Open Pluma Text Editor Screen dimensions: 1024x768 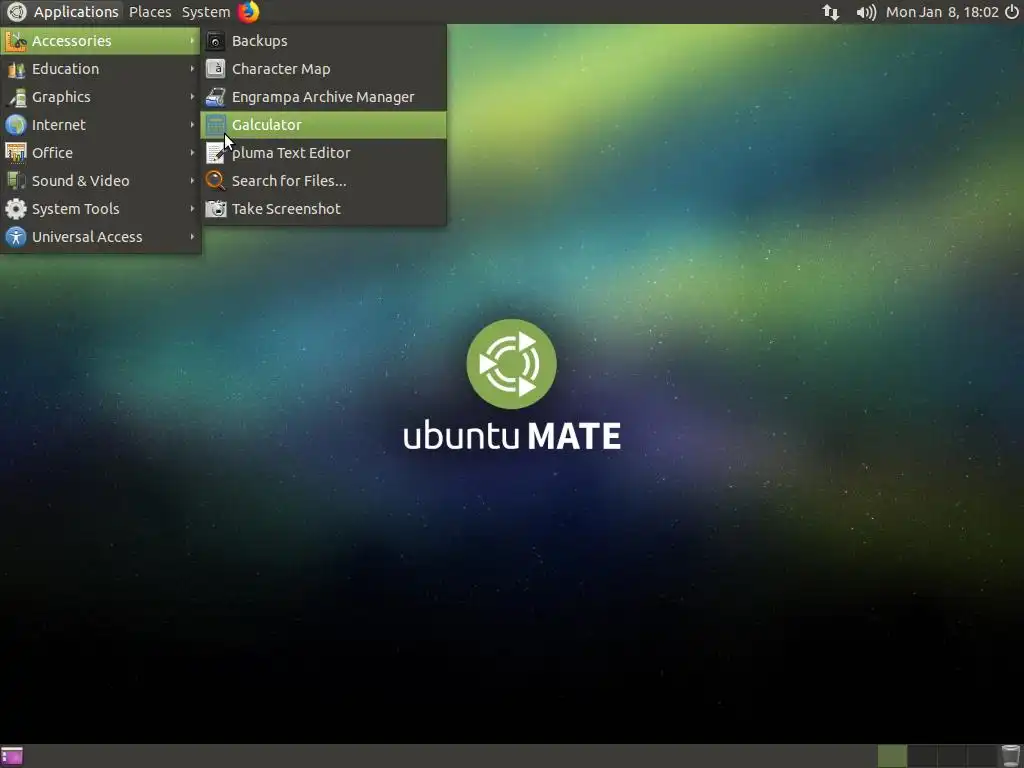point(324,153)
